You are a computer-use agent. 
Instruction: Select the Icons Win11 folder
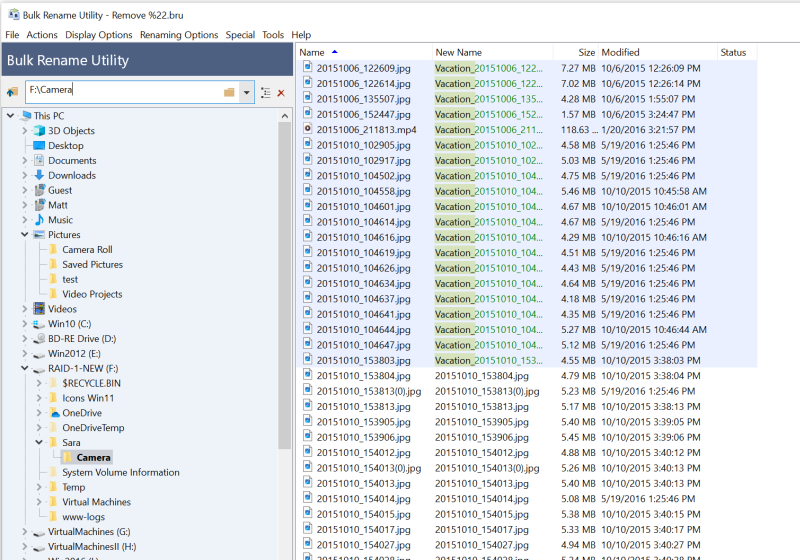[88, 398]
